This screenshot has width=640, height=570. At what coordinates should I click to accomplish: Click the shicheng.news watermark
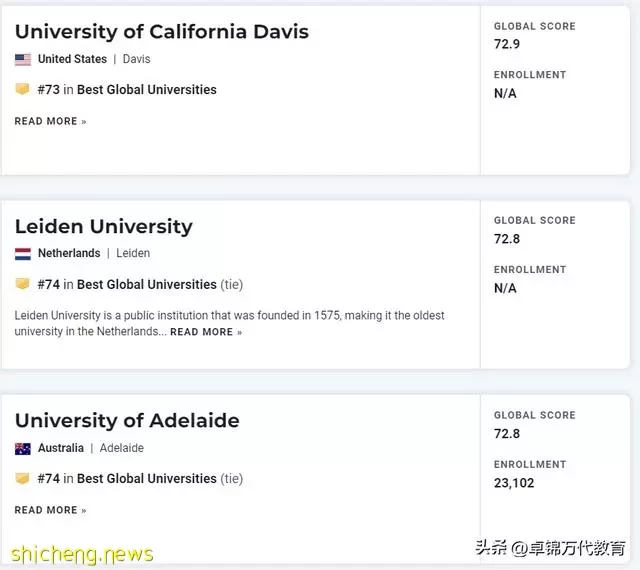click(82, 554)
